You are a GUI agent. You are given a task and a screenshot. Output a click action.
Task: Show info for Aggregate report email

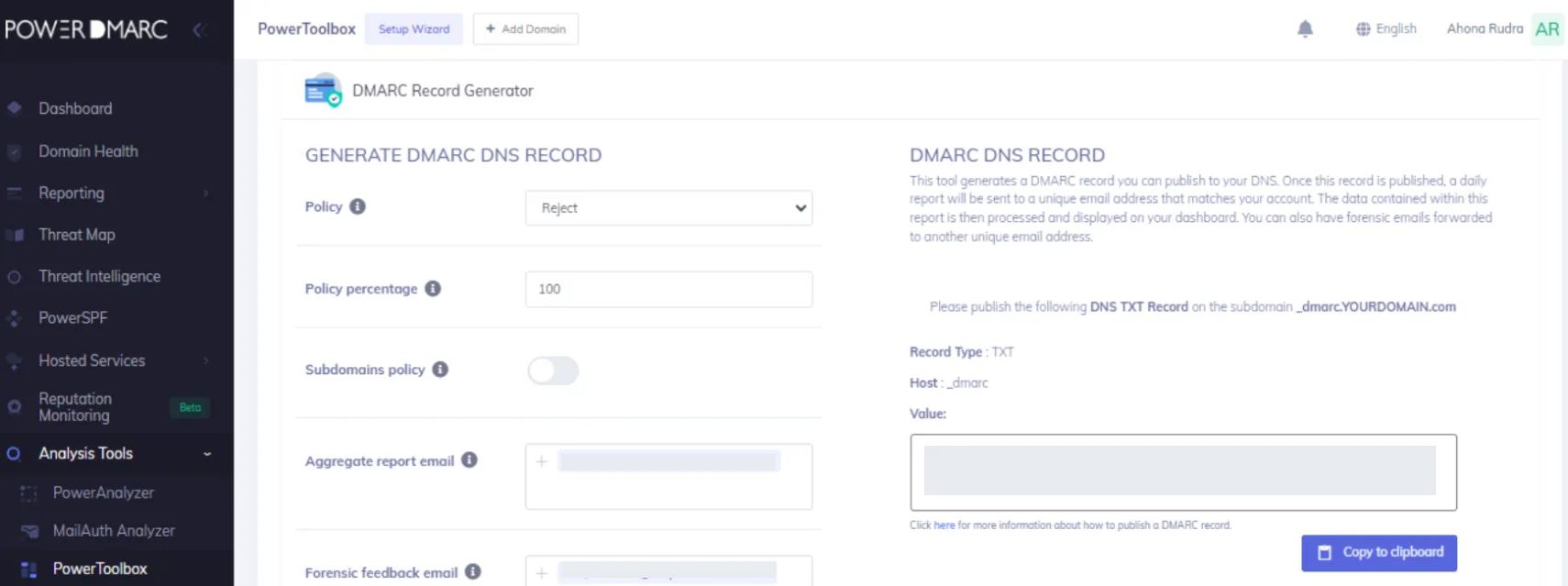pyautogui.click(x=469, y=460)
